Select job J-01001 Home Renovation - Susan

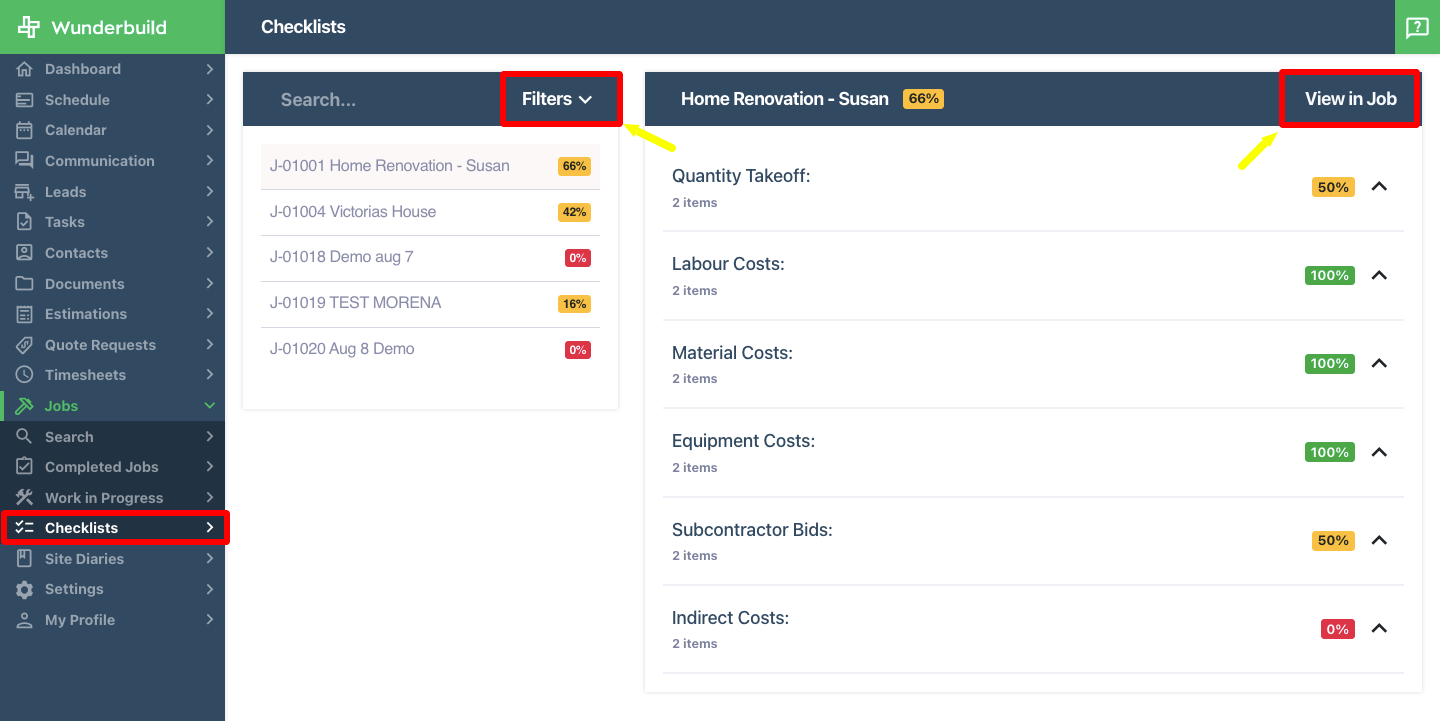pyautogui.click(x=430, y=166)
